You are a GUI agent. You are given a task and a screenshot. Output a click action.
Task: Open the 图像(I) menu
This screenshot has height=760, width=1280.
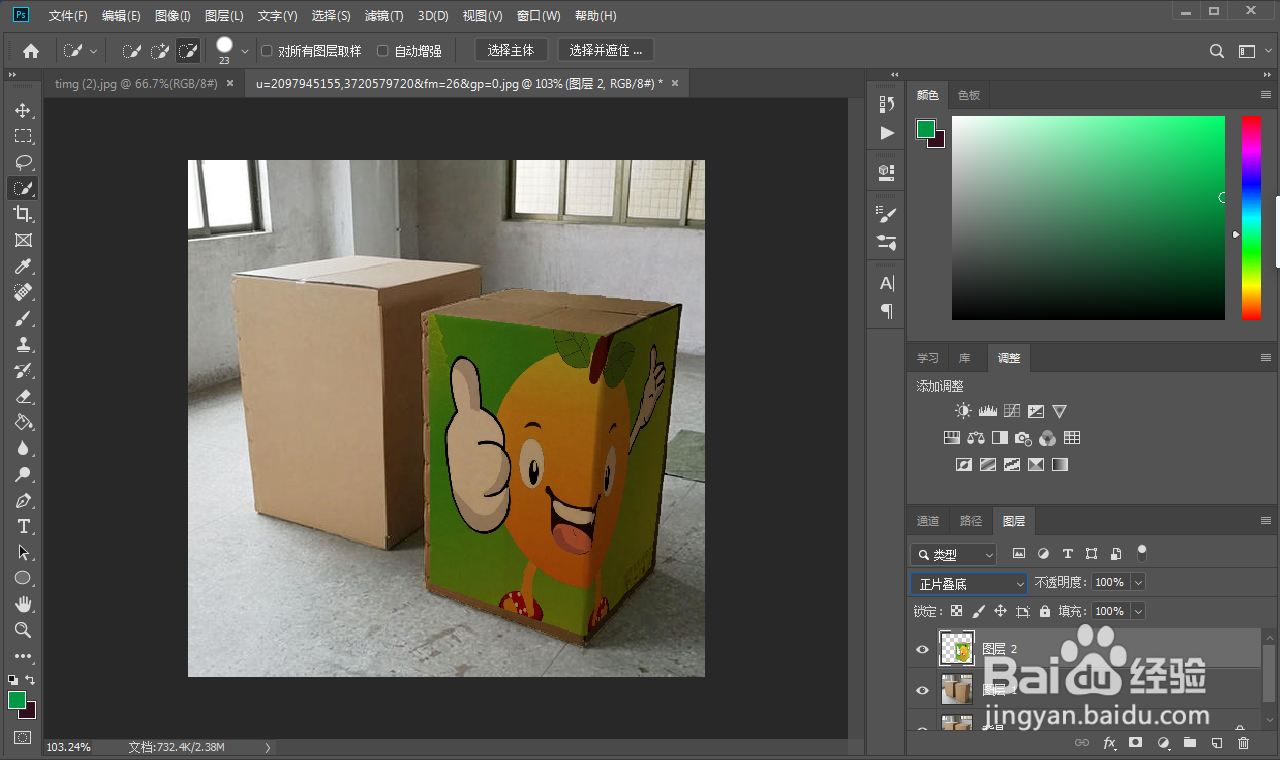(x=173, y=16)
